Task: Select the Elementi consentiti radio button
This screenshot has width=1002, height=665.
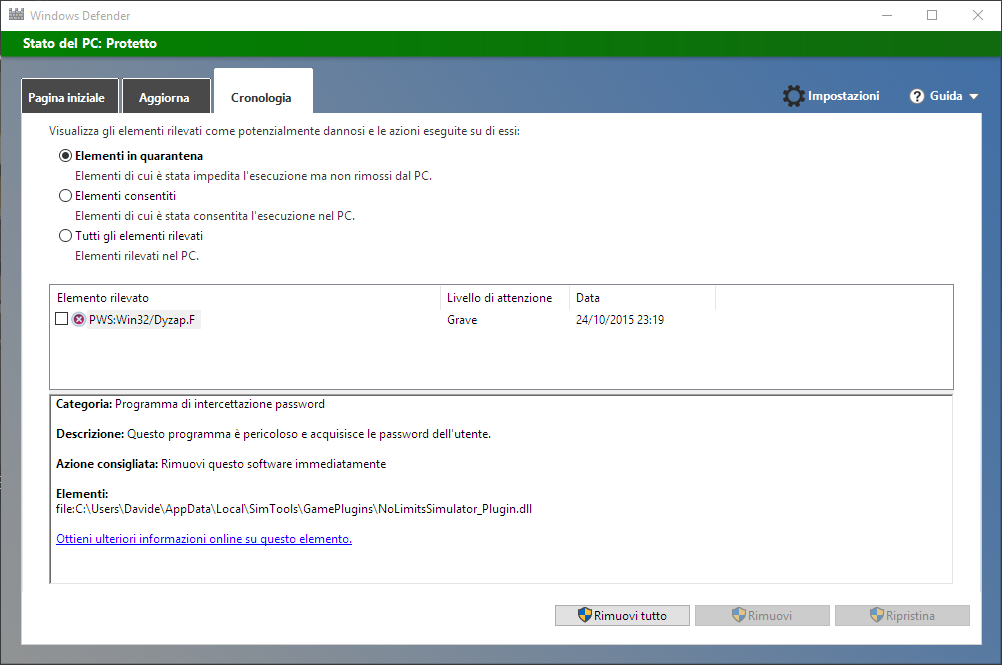Action: (x=65, y=196)
